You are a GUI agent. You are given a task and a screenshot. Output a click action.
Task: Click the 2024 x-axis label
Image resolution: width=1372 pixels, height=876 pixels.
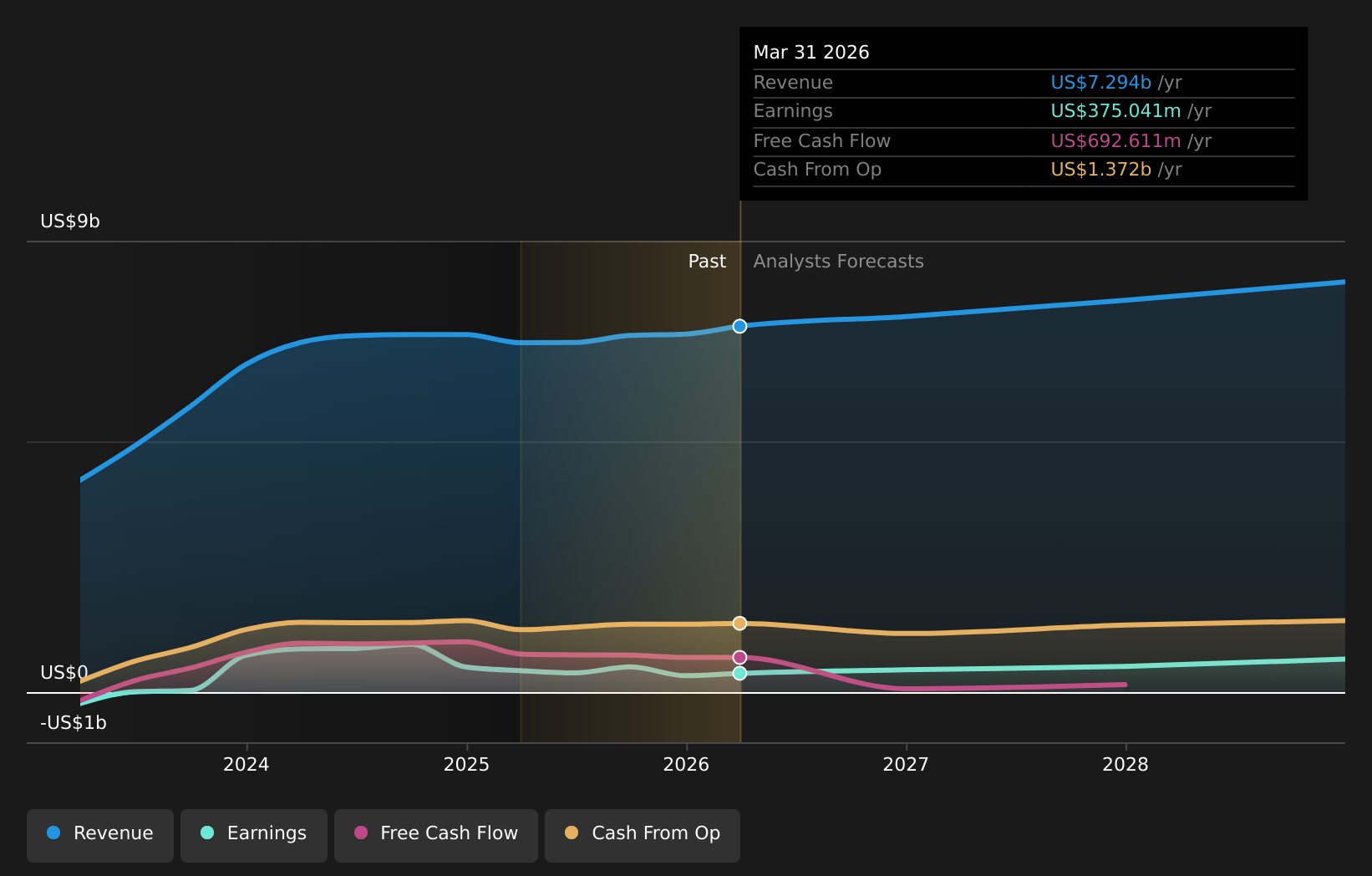click(246, 765)
